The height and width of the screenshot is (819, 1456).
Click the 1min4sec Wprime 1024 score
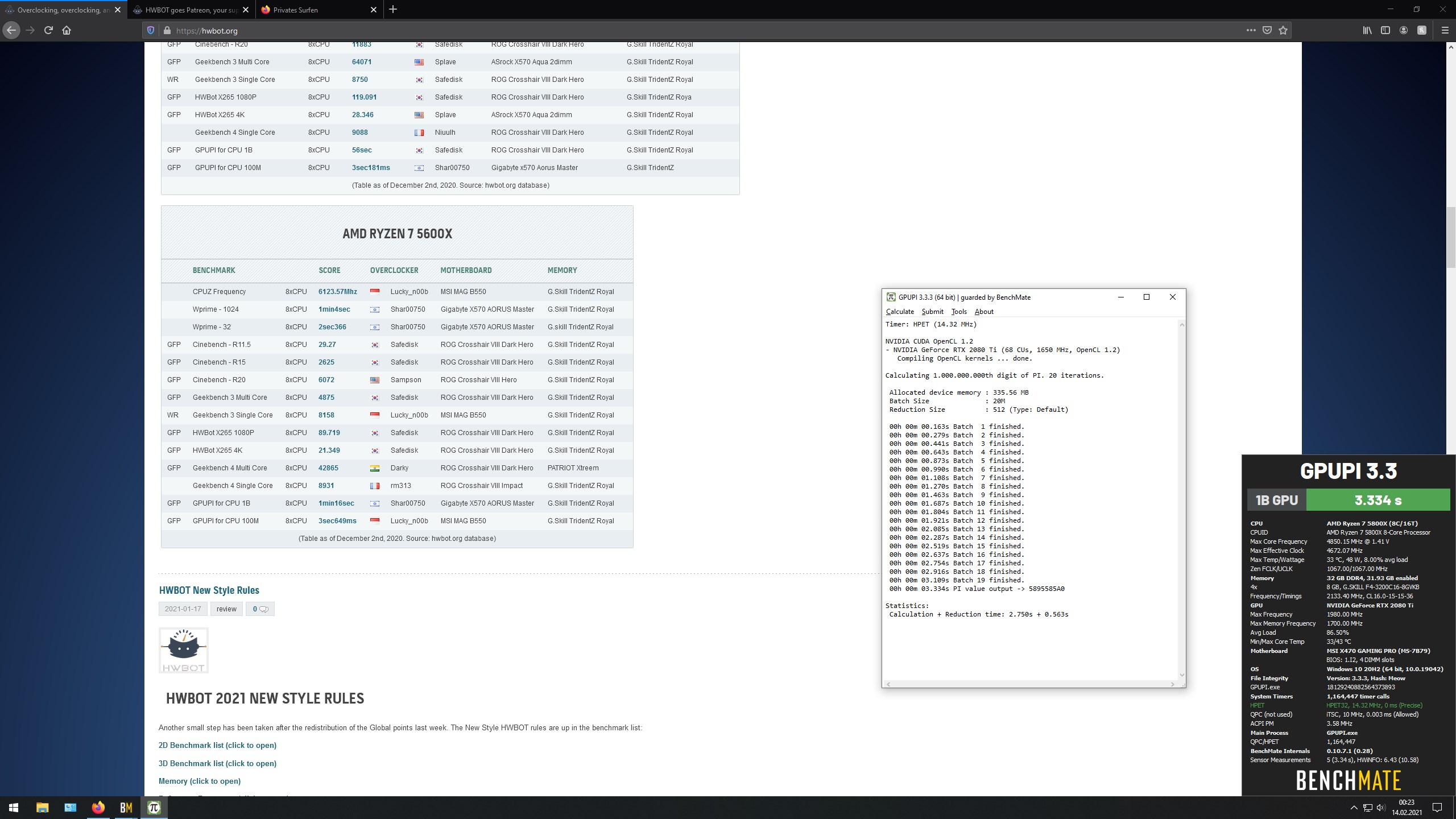pyautogui.click(x=334, y=309)
